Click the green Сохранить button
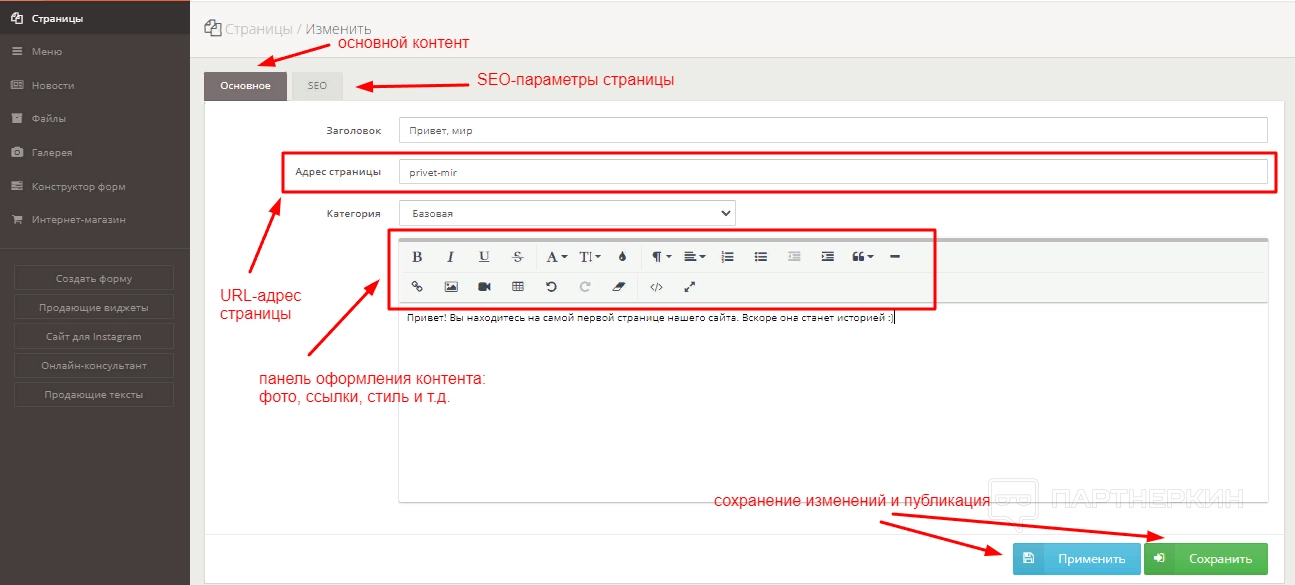This screenshot has width=1295, height=585. pyautogui.click(x=1206, y=559)
